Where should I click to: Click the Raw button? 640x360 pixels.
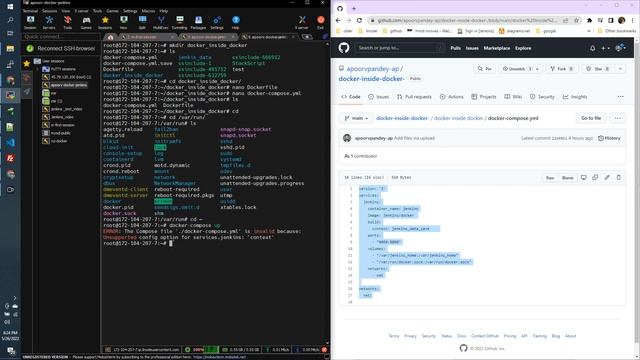550,178
